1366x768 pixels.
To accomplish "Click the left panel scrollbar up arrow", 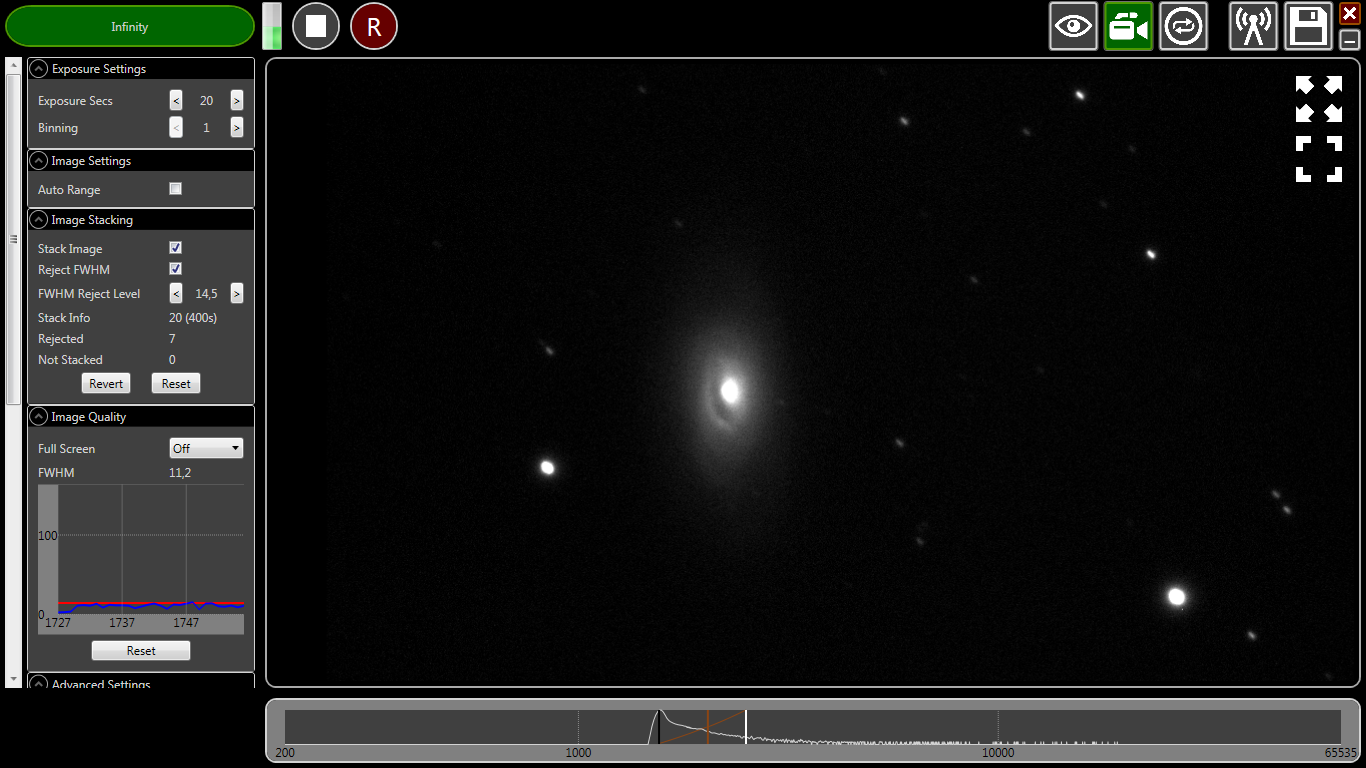I will pyautogui.click(x=13, y=65).
